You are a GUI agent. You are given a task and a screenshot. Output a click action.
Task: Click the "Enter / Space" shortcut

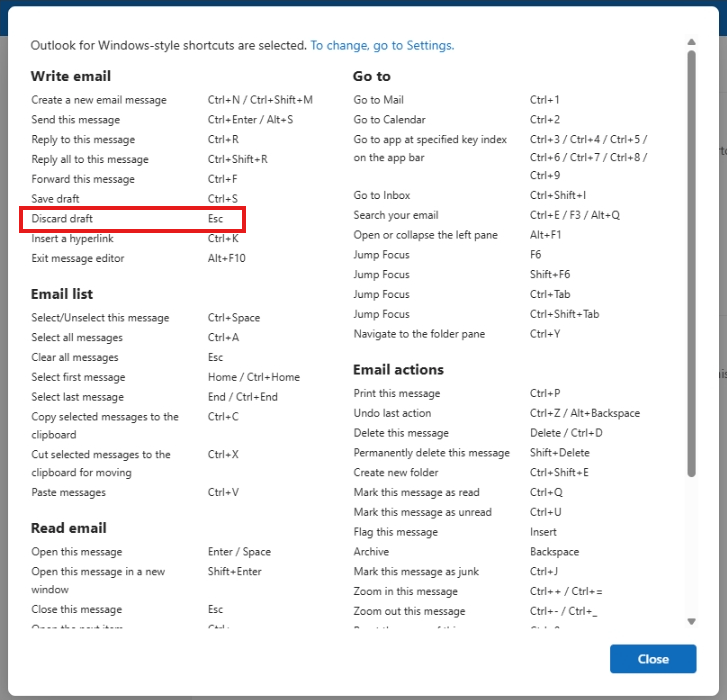point(239,552)
